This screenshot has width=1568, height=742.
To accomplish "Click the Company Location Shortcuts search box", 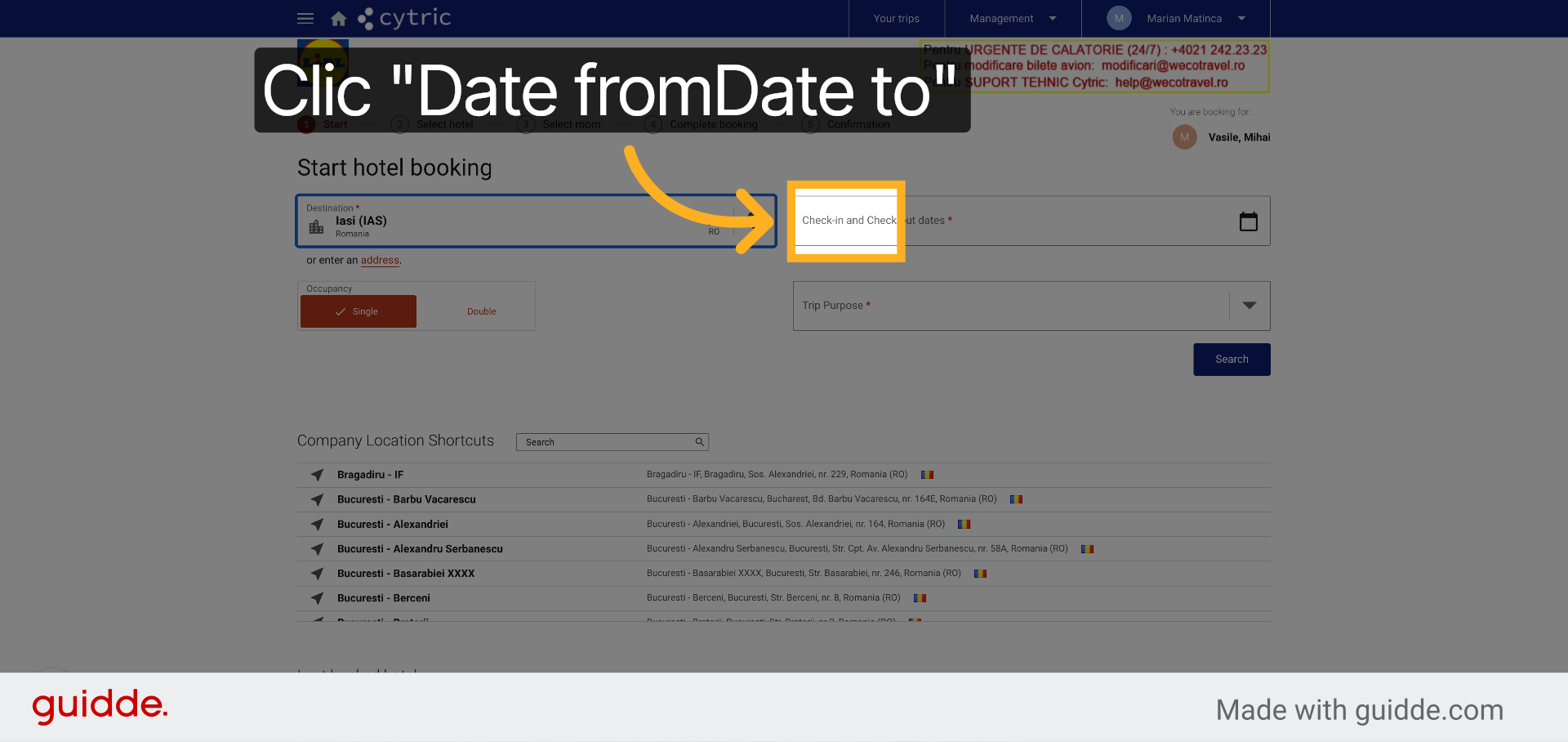I will 612,442.
